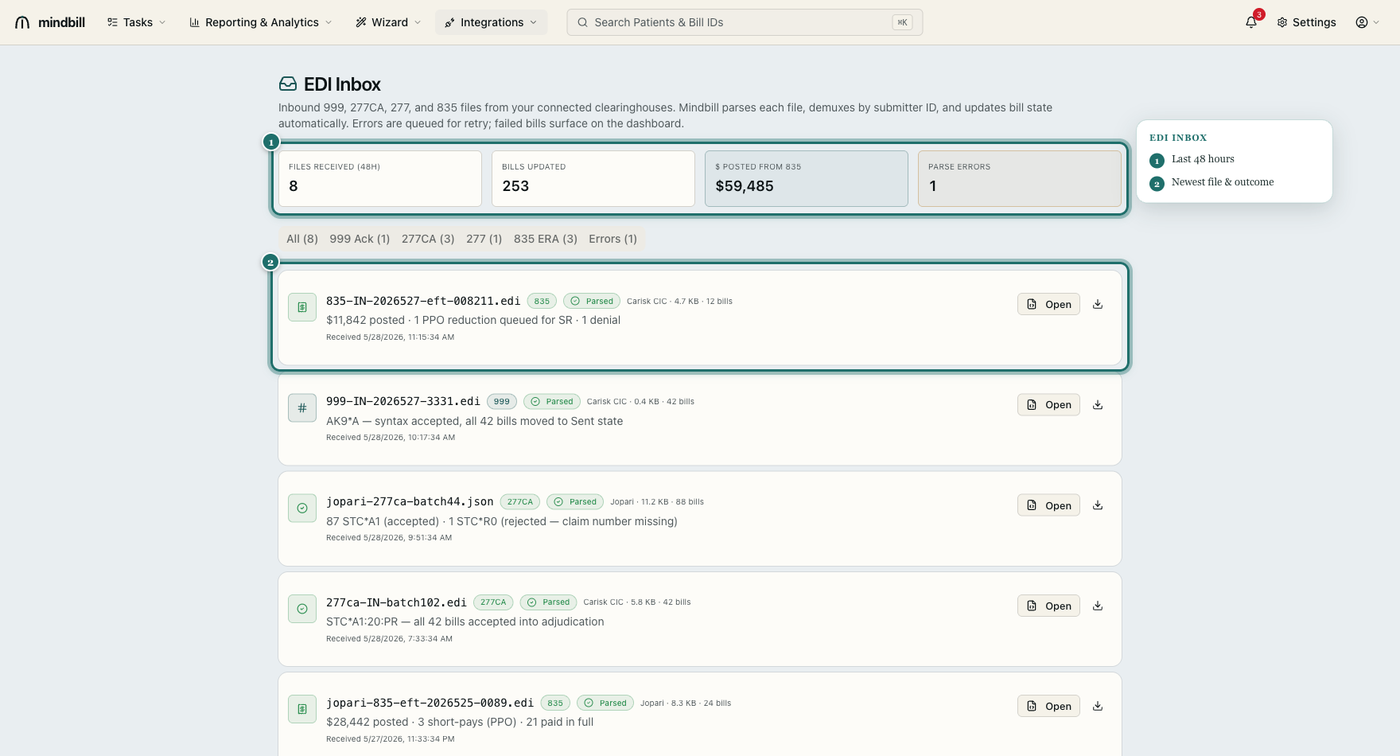The image size is (1400, 756).
Task: Click 'Last 48 hours' in EDI Inbox legend
Action: (x=1203, y=159)
